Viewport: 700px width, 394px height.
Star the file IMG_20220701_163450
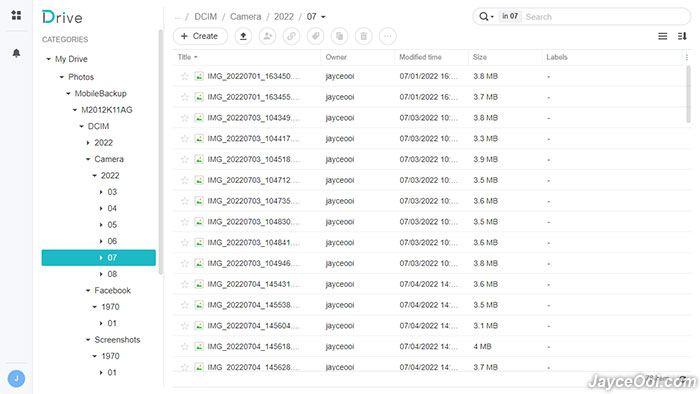click(184, 76)
